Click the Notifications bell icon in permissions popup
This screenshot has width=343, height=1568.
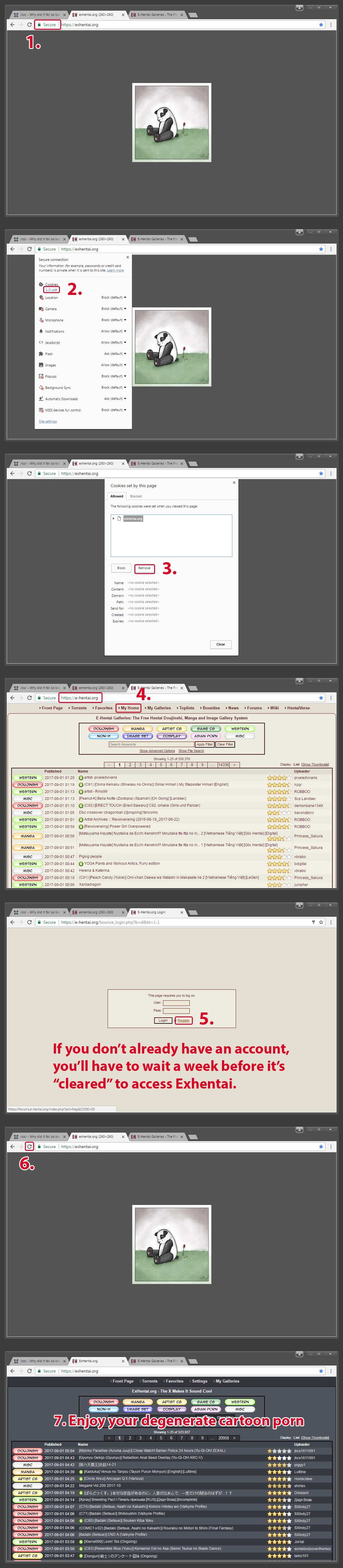tap(41, 331)
